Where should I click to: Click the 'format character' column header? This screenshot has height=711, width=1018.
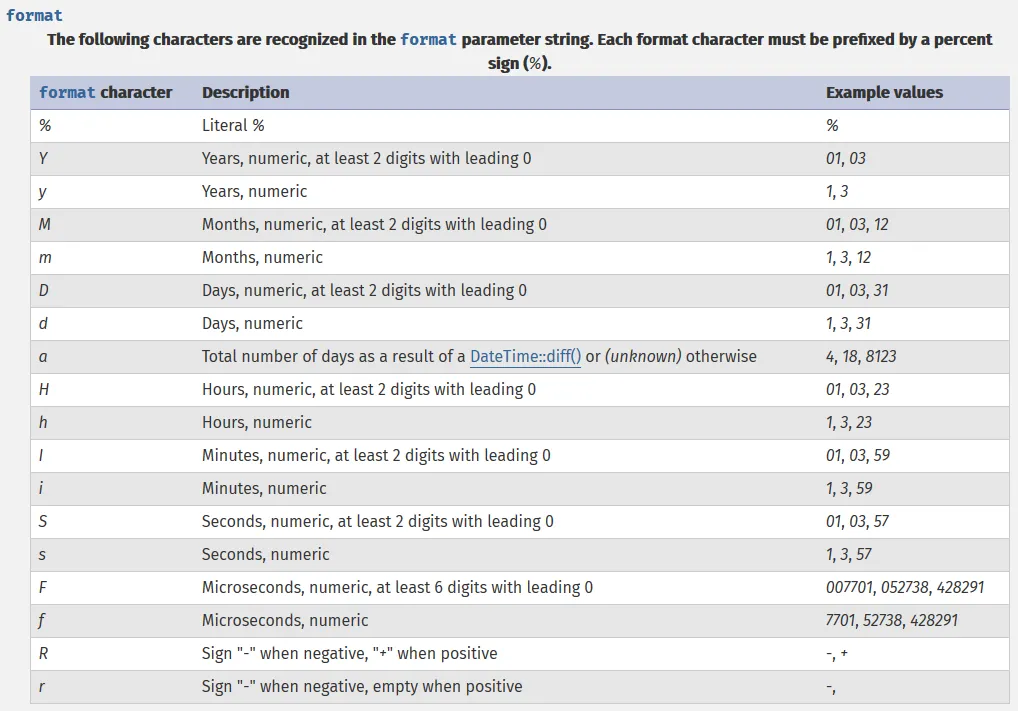click(105, 92)
